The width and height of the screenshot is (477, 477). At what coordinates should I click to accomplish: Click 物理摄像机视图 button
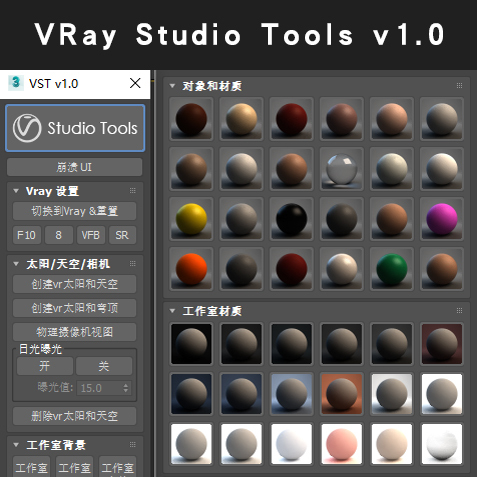point(74,332)
